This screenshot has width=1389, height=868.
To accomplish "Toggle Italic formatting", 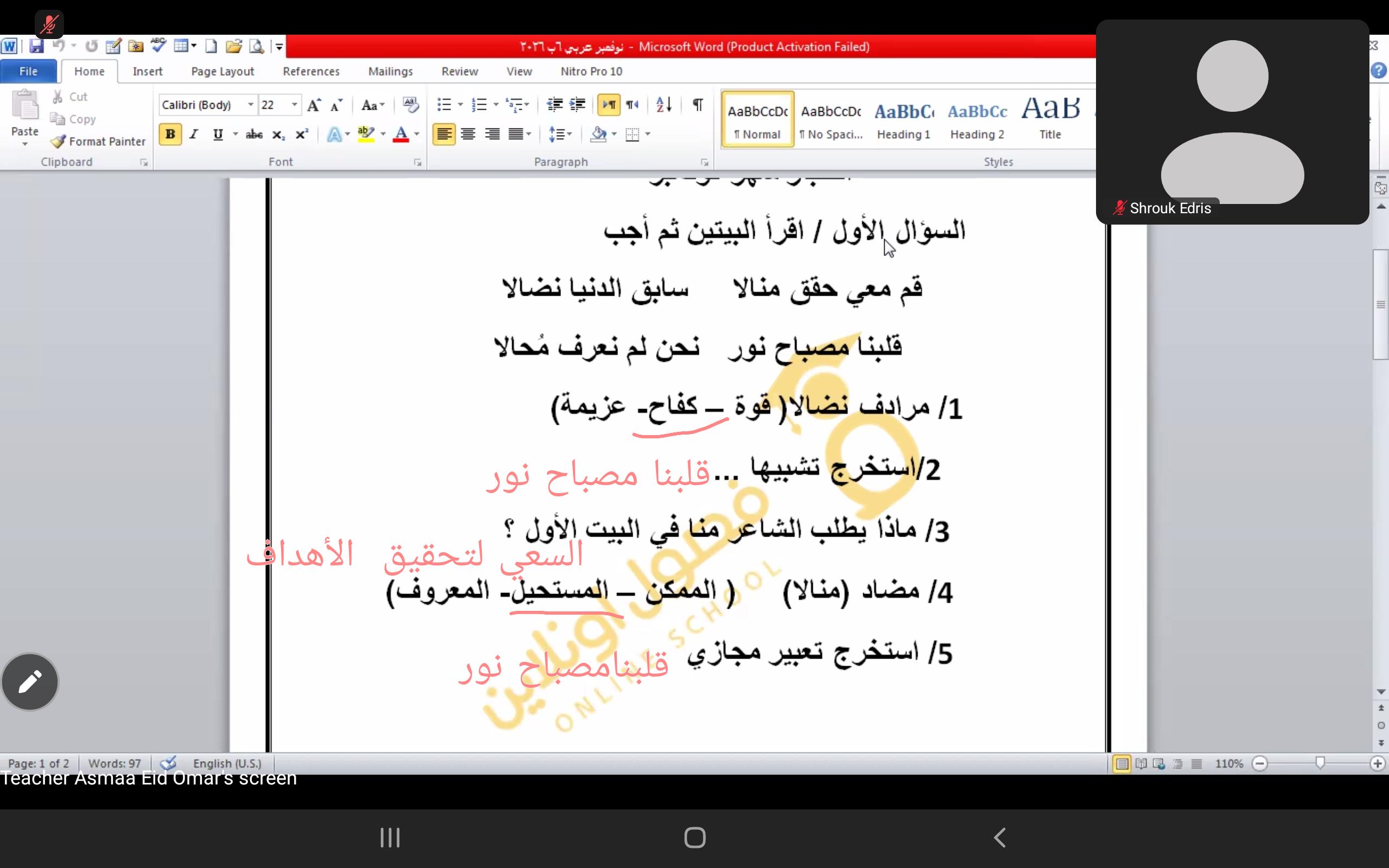I will point(194,135).
